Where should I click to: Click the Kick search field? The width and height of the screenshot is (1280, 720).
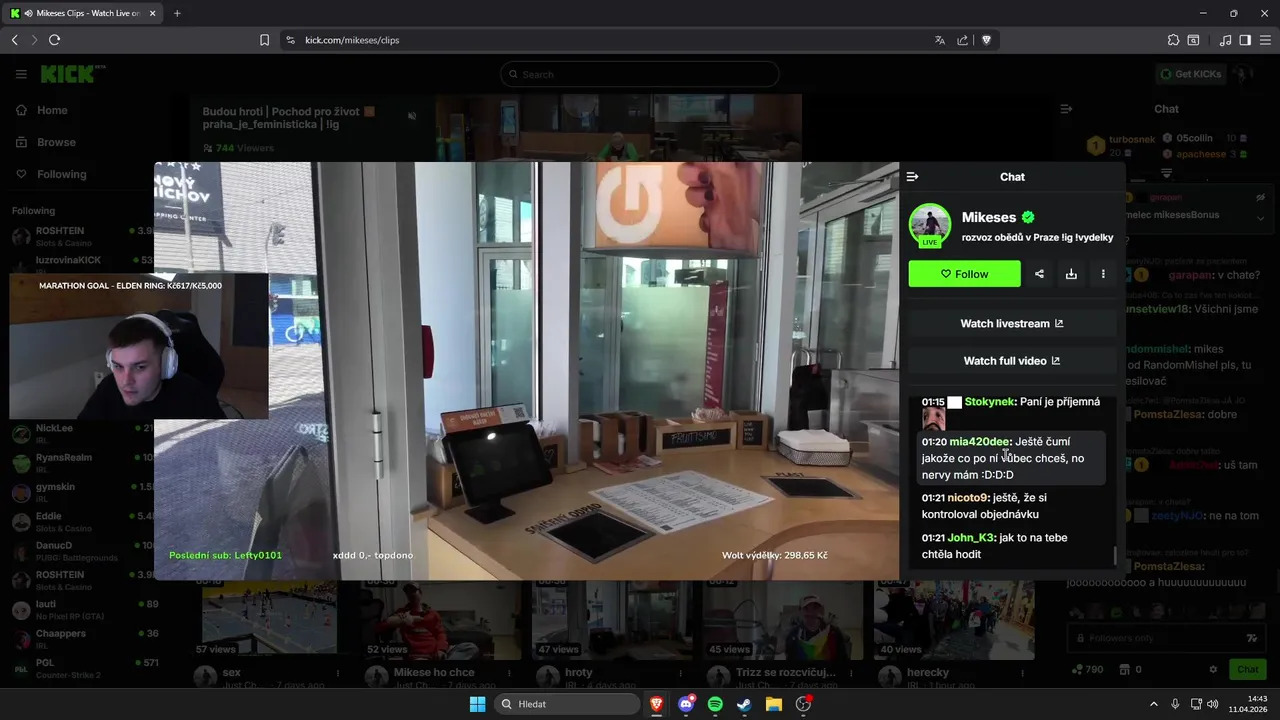(640, 74)
